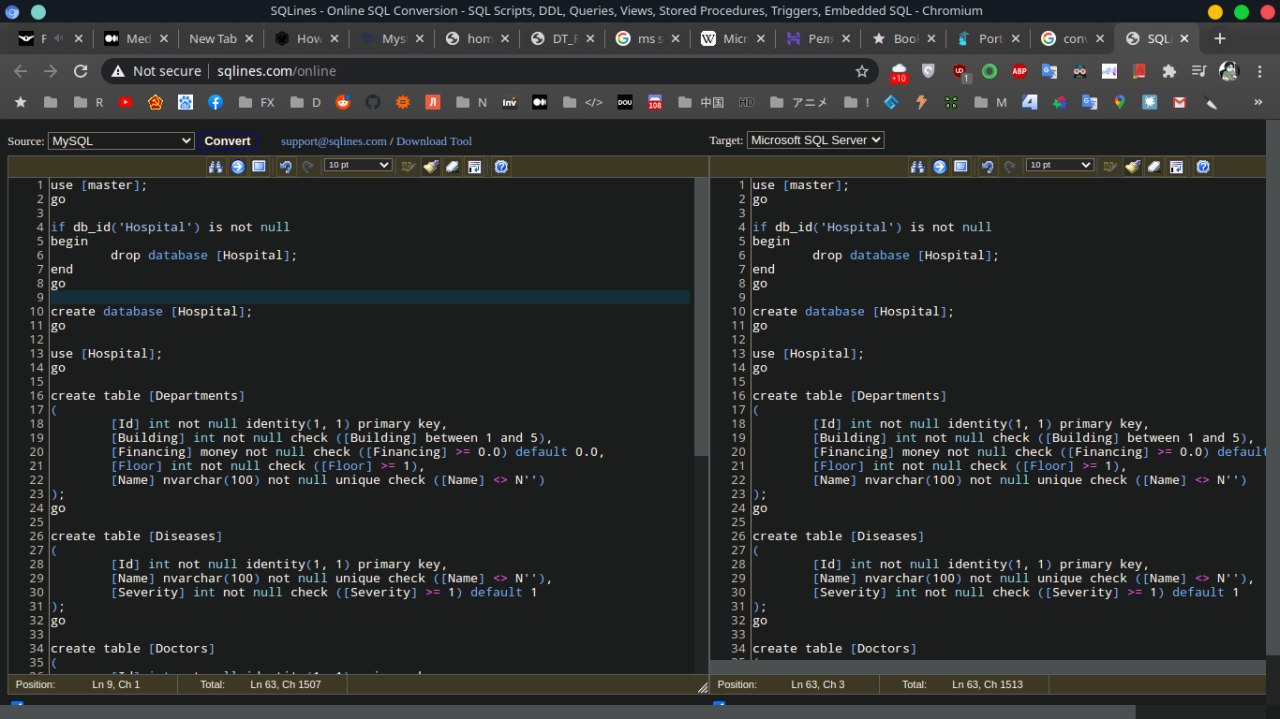
Task: Open search binoculars in source editor toolbar
Action: 216,166
